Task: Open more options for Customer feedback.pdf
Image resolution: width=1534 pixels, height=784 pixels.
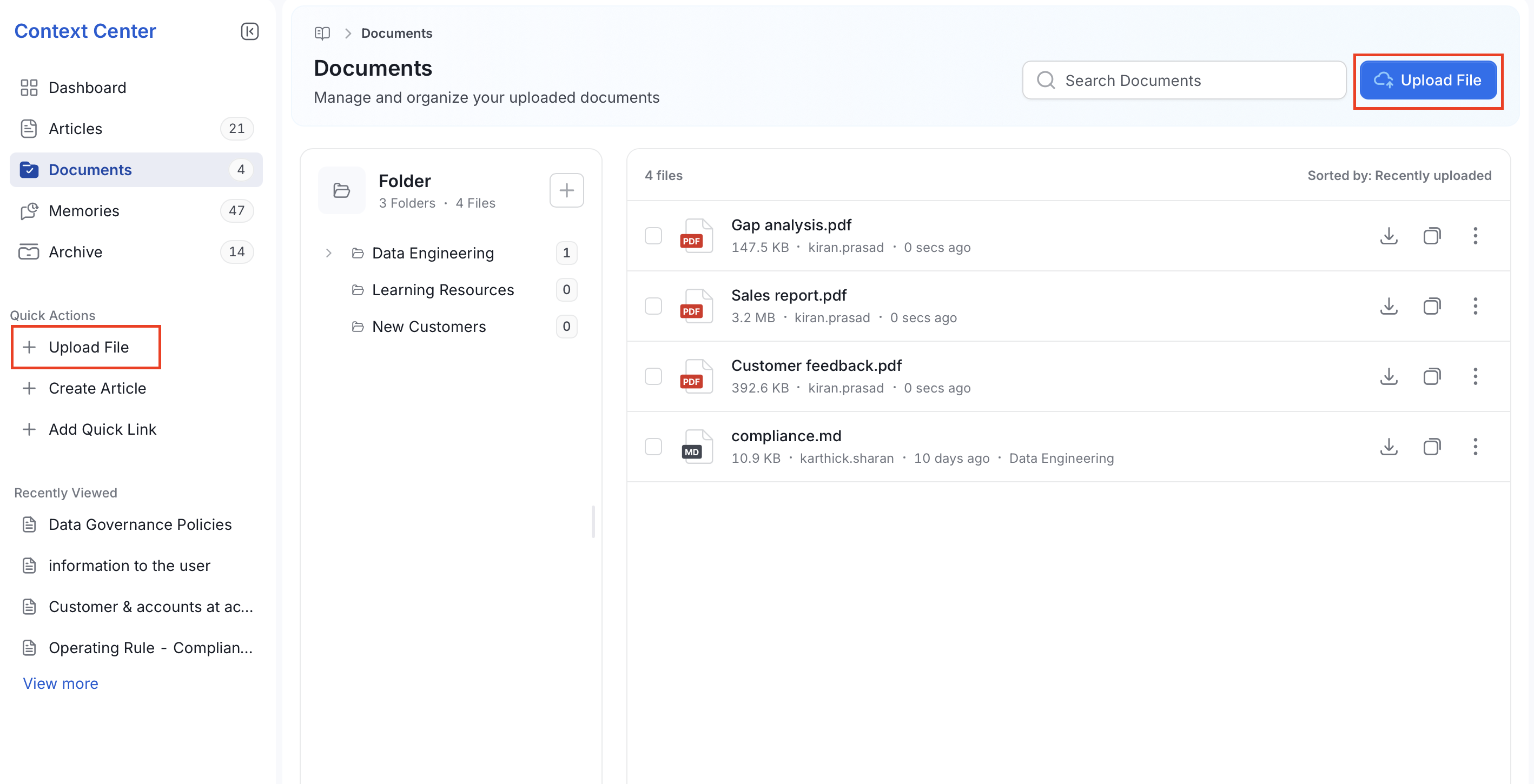Action: [x=1475, y=376]
